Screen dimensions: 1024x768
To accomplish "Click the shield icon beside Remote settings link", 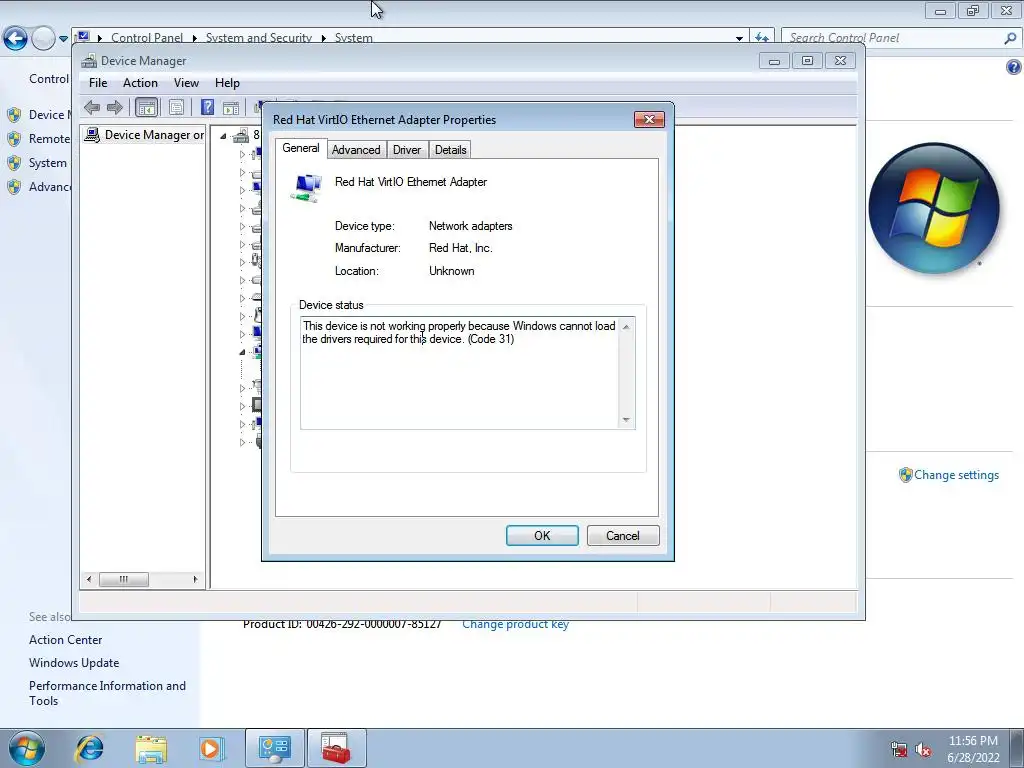I will coord(14,139).
